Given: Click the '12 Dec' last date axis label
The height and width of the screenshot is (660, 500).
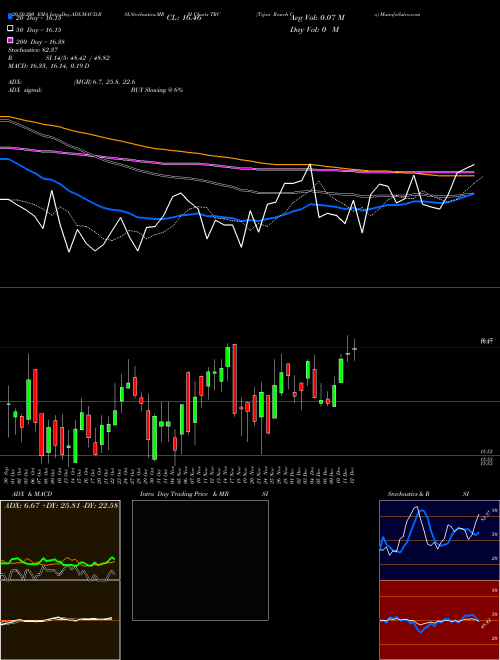Looking at the screenshot, I should point(351,475).
